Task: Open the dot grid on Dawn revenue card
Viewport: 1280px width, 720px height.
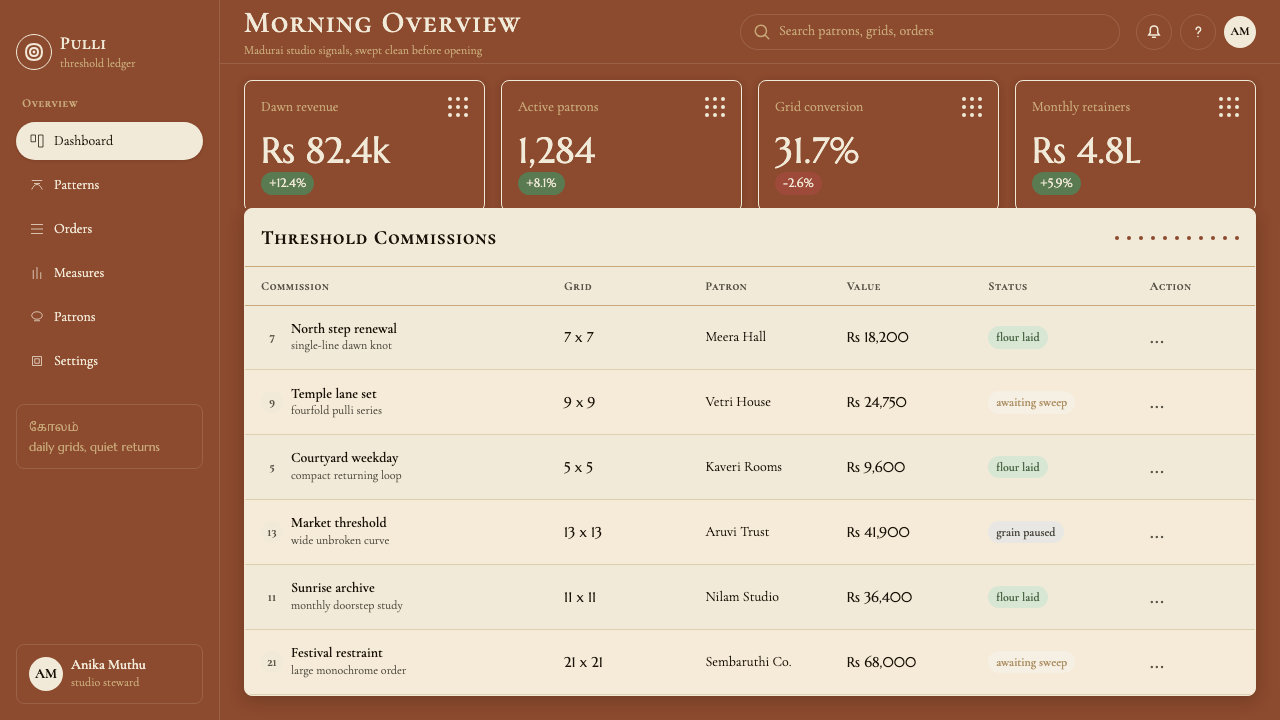Action: [x=458, y=107]
